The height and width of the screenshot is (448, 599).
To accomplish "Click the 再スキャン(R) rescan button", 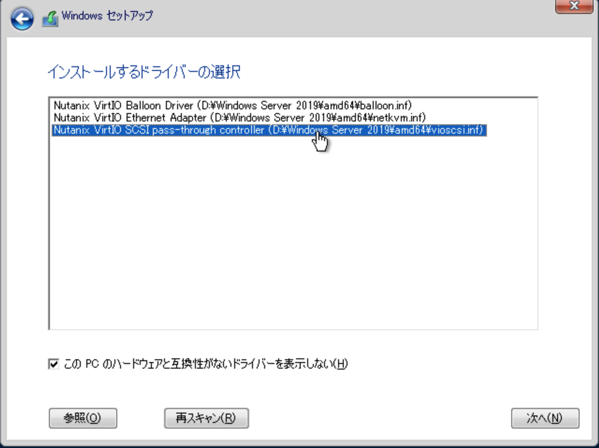I will click(x=206, y=418).
